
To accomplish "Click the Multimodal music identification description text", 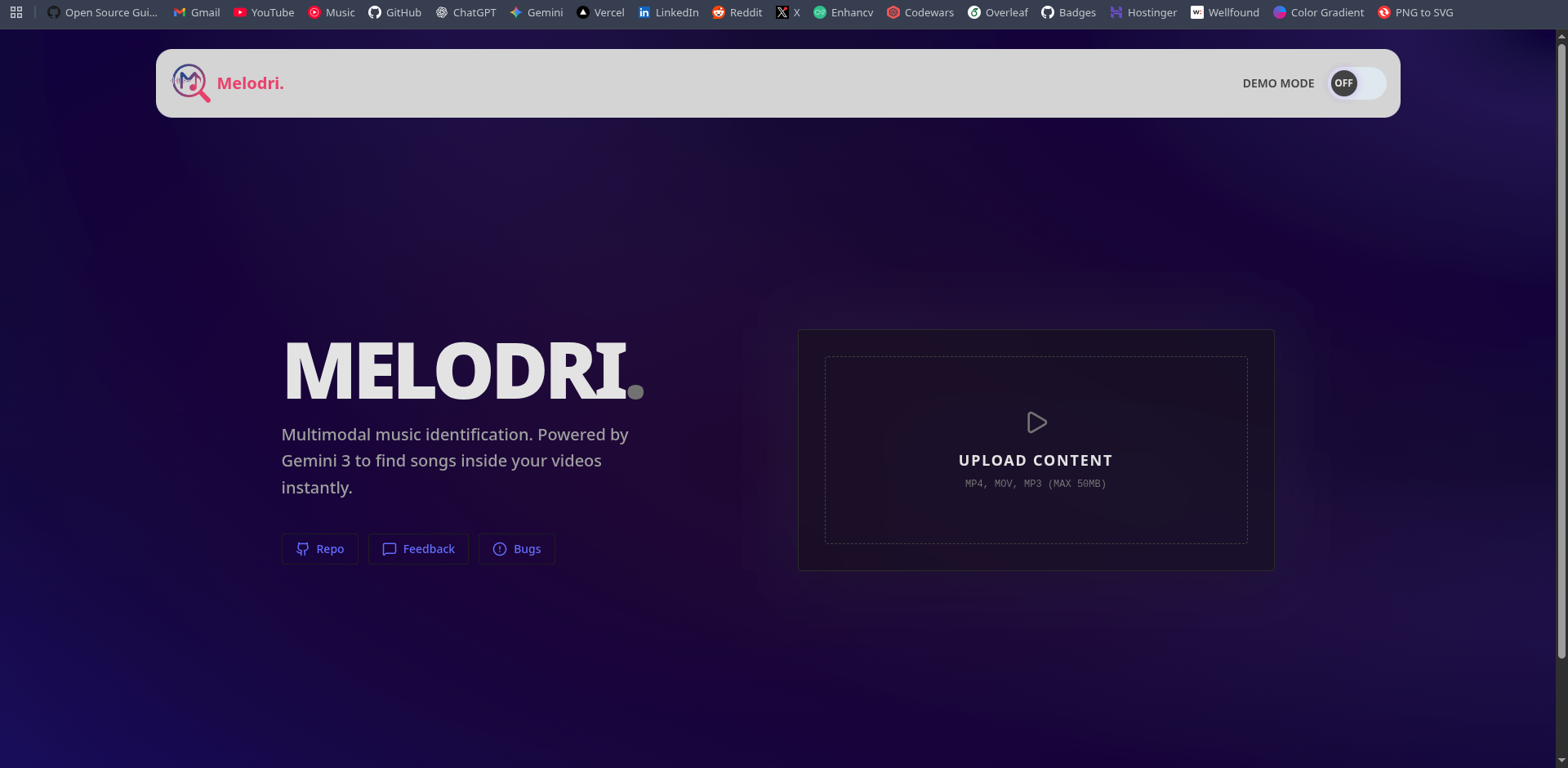I will pyautogui.click(x=455, y=461).
